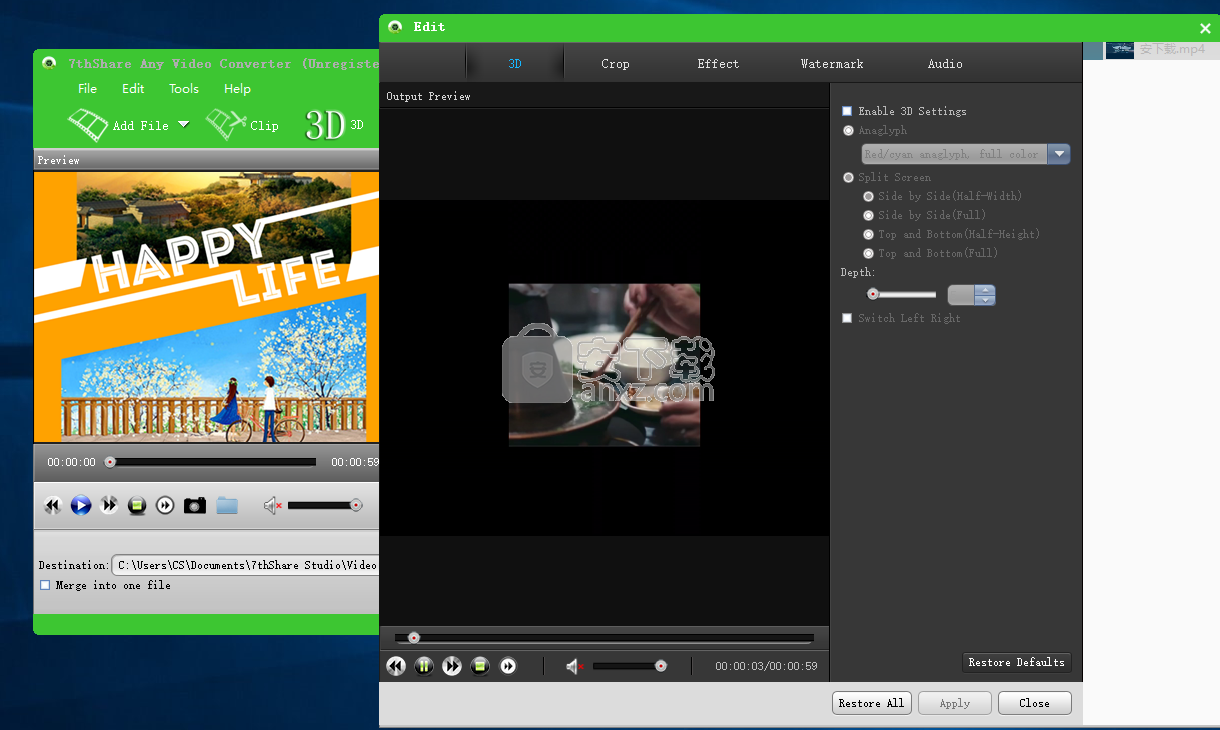Open the 3D tool in main toolbar
This screenshot has width=1220, height=730.
pyautogui.click(x=334, y=125)
